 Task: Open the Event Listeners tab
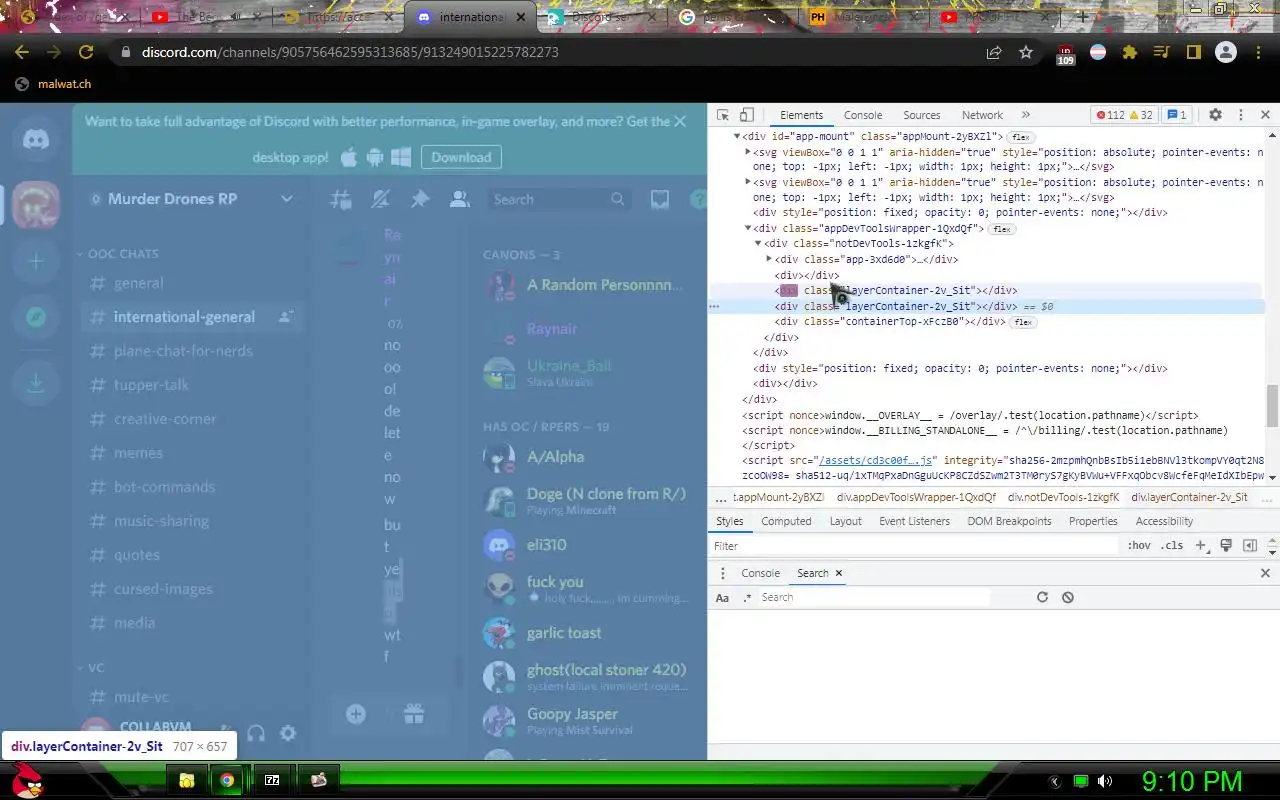[914, 521]
